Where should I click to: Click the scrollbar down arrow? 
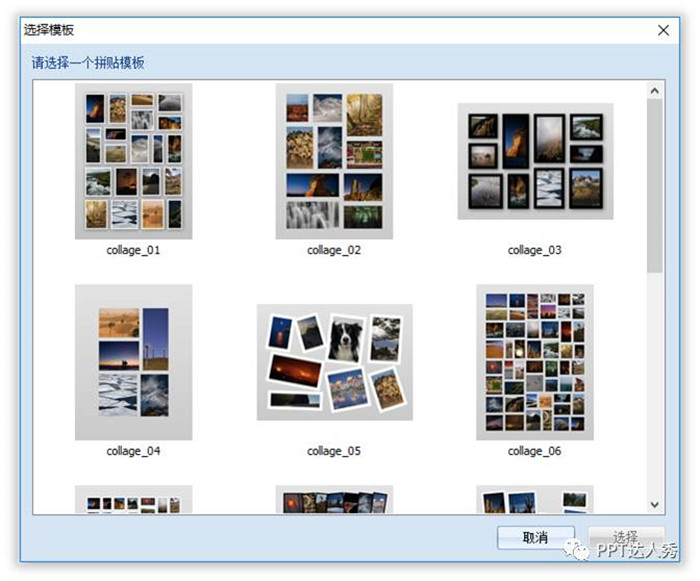pos(654,505)
